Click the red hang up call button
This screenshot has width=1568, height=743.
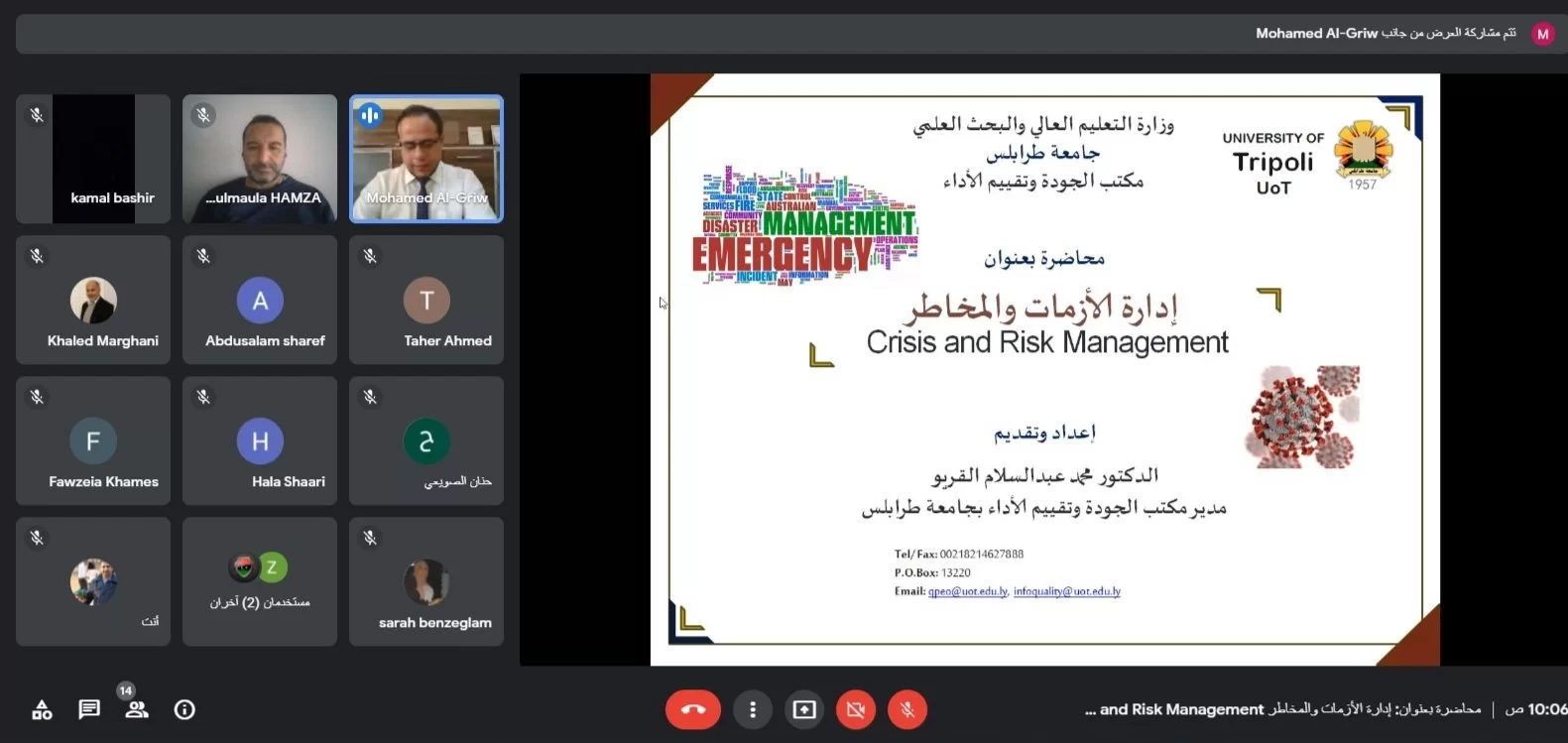(692, 709)
